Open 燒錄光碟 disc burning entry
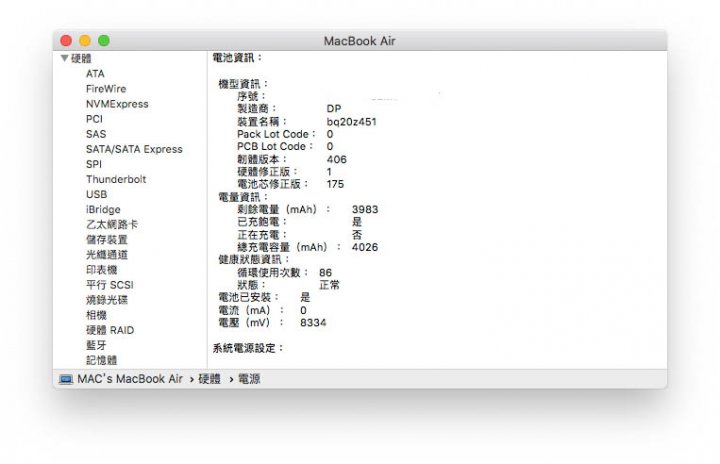Screen dimensions: 720x464 (107, 300)
